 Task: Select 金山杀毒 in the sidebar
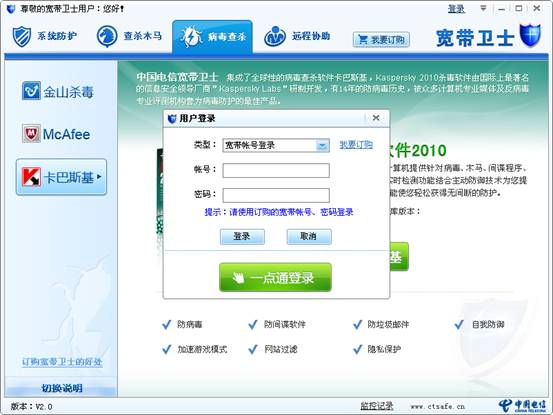pos(58,92)
